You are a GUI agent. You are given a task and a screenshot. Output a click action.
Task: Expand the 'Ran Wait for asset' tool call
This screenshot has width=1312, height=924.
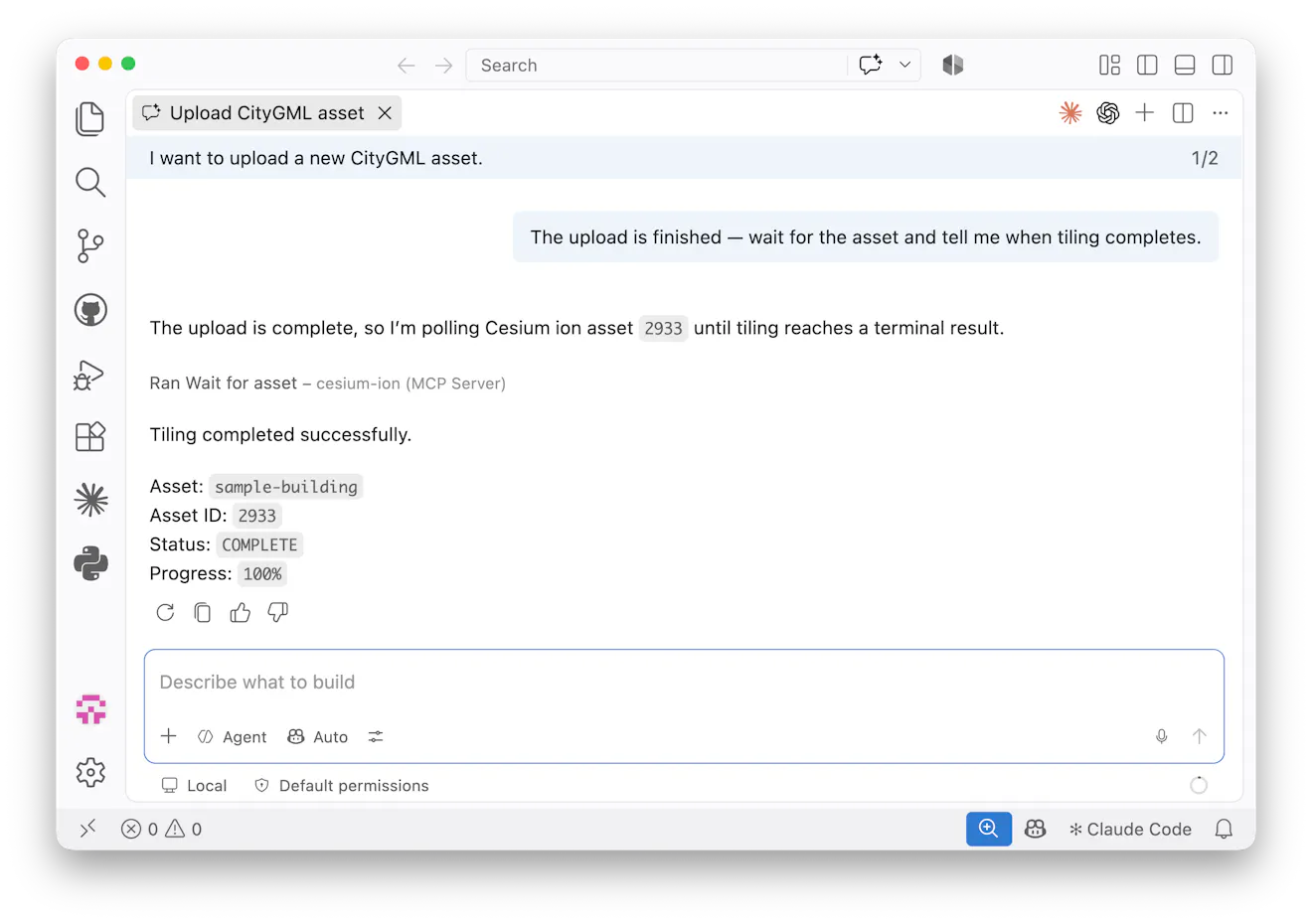[x=328, y=384]
